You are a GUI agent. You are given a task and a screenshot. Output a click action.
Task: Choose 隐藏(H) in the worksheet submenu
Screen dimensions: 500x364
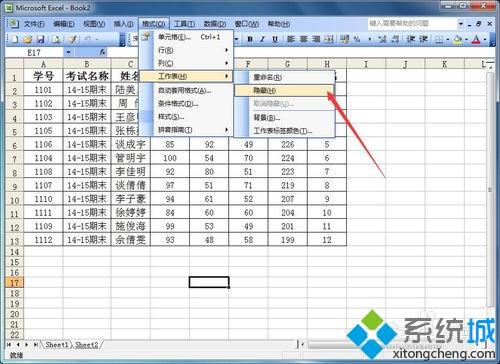coord(284,90)
